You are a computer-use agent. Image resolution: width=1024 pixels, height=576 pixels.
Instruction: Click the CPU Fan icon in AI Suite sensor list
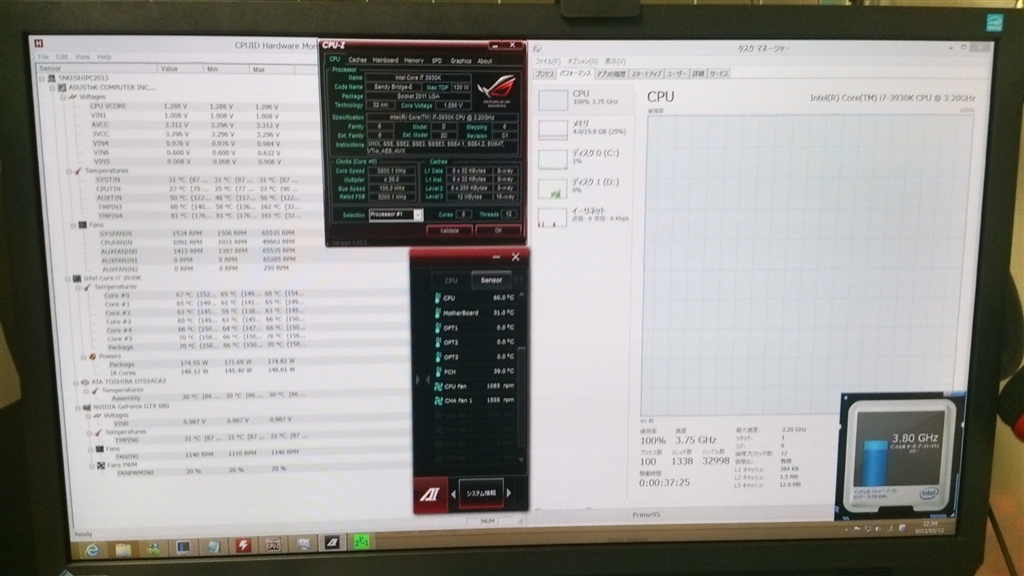[x=438, y=386]
